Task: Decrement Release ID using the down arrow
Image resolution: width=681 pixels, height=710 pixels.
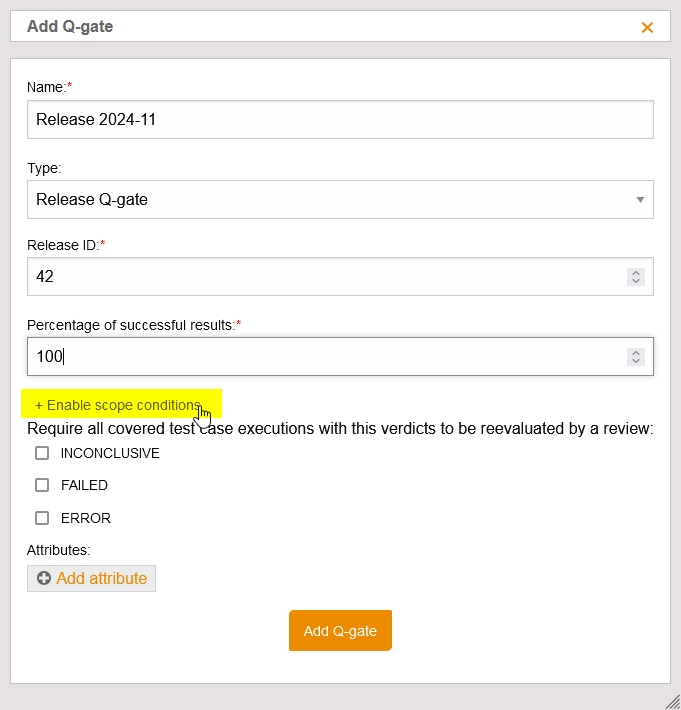Action: click(635, 281)
